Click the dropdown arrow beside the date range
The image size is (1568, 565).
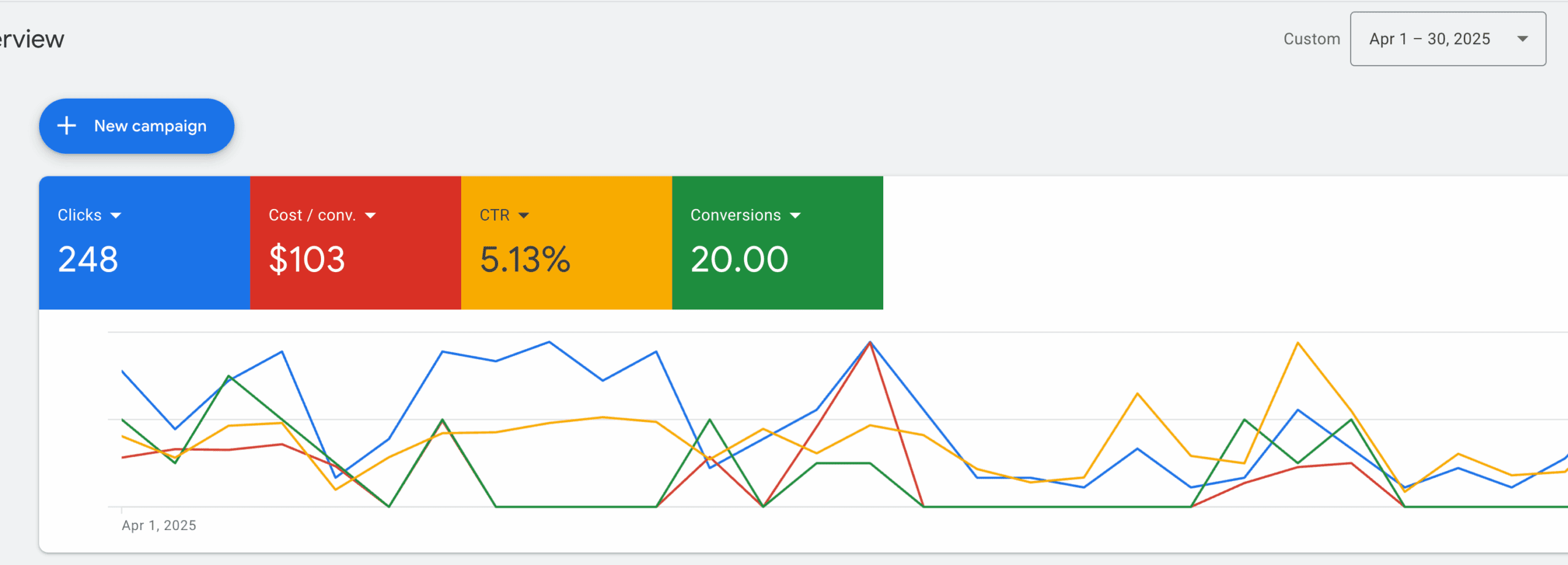click(1523, 39)
